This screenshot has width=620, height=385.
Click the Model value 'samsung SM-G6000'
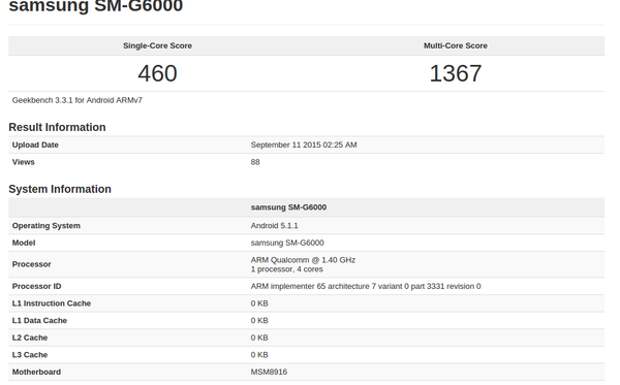[287, 243]
